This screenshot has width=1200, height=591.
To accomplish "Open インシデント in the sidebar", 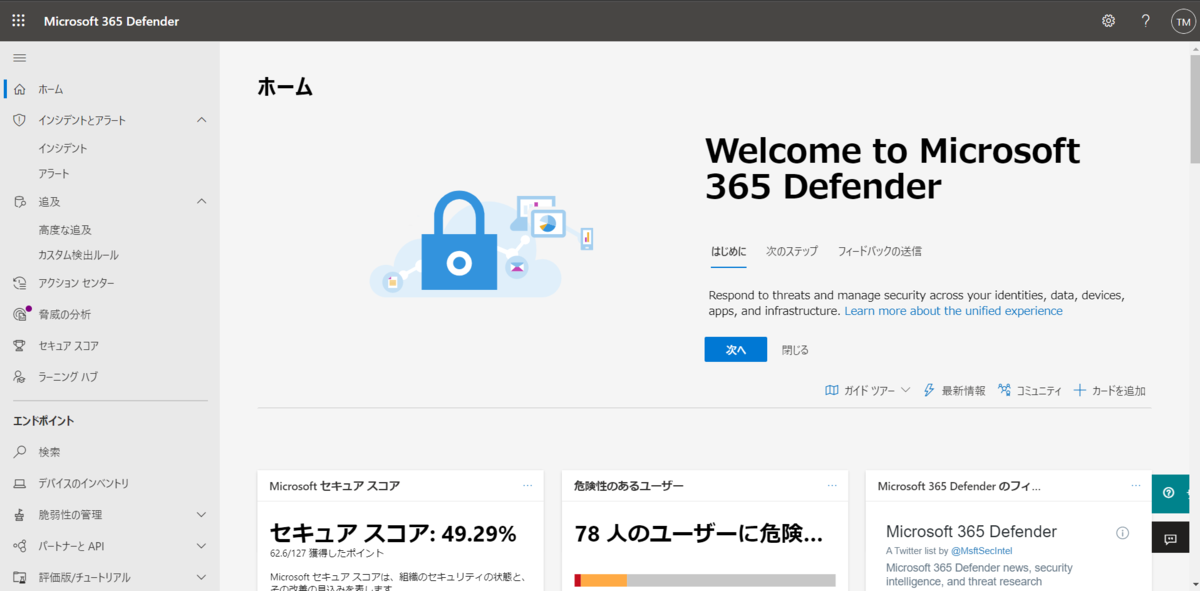I will pyautogui.click(x=63, y=148).
